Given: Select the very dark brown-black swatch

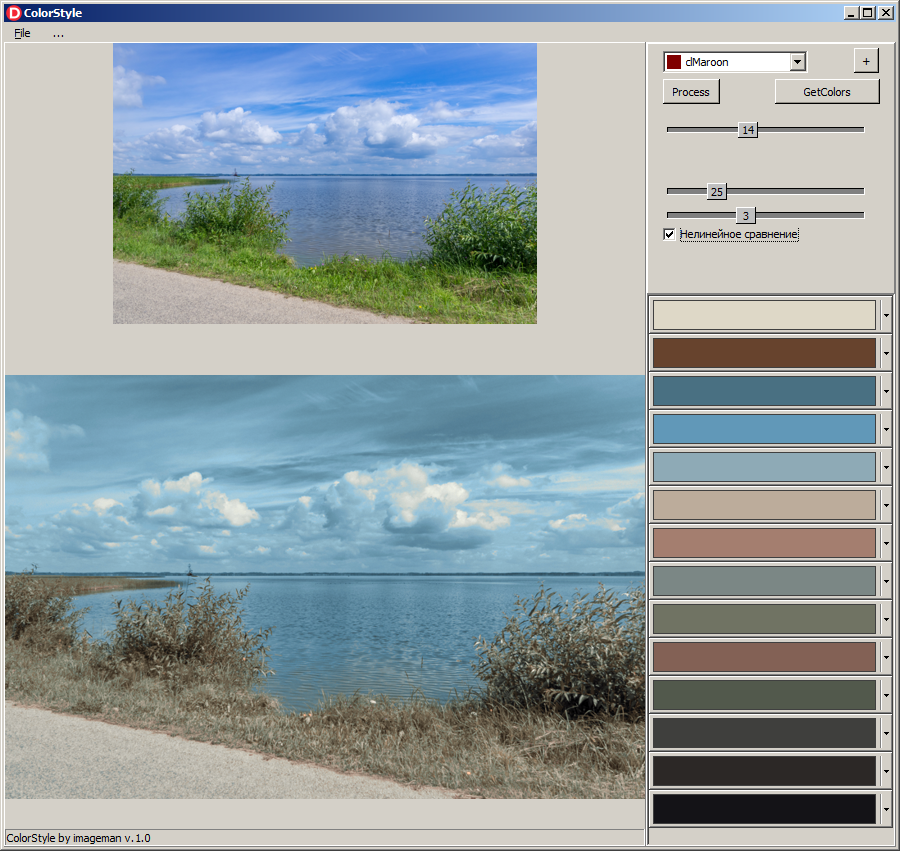Looking at the screenshot, I should (x=764, y=771).
